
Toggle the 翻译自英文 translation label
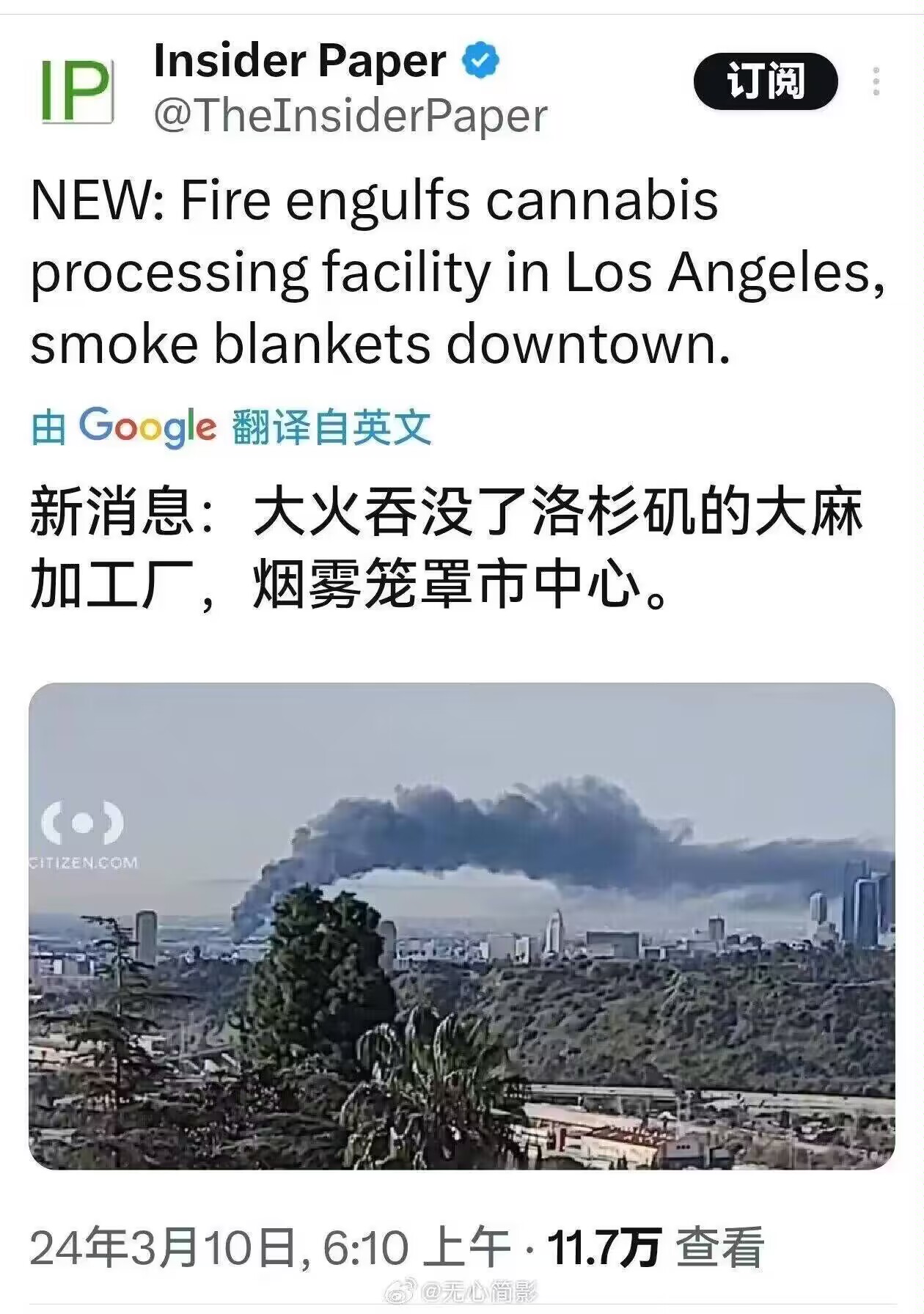331,427
